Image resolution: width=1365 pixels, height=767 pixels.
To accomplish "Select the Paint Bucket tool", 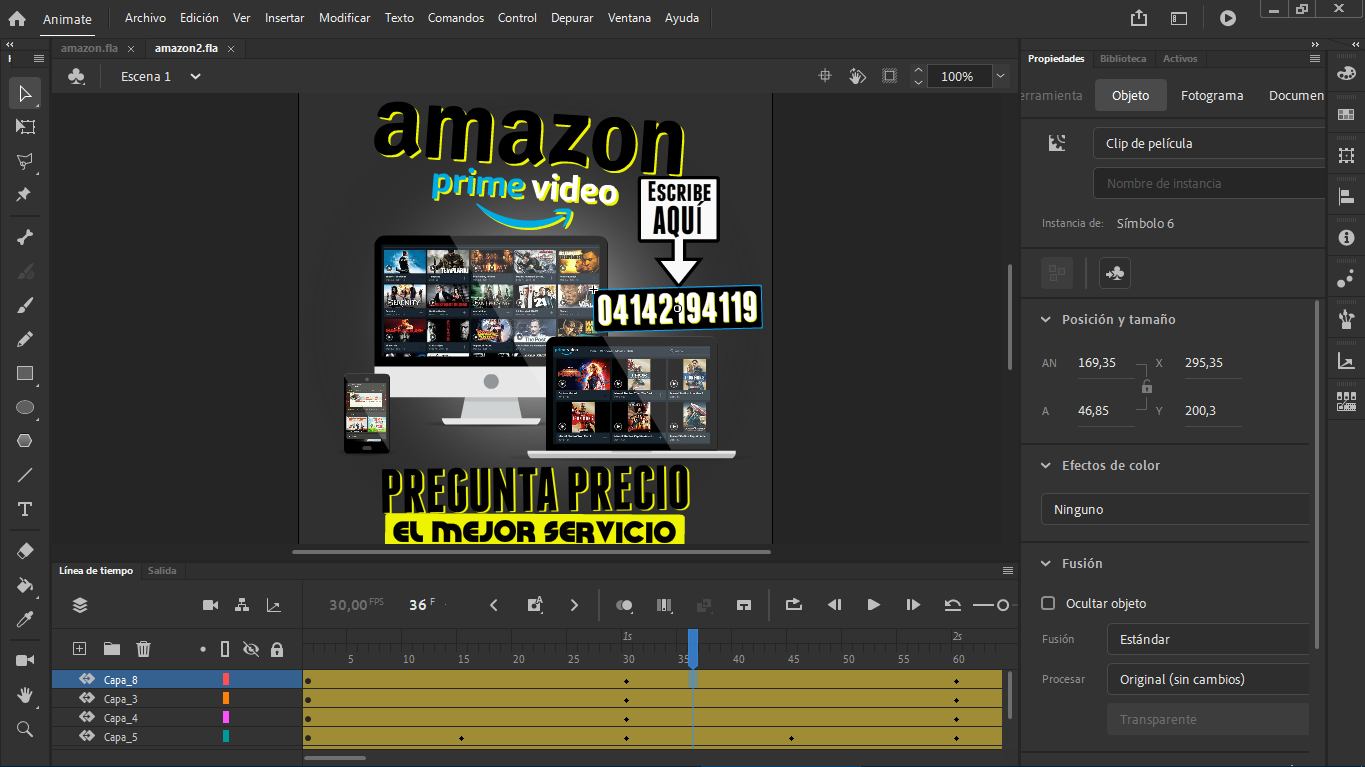I will click(x=25, y=585).
